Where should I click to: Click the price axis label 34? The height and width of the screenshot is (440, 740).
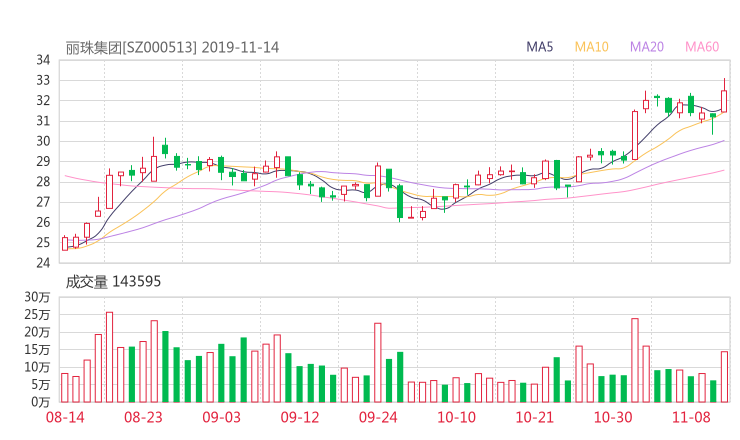[43, 60]
